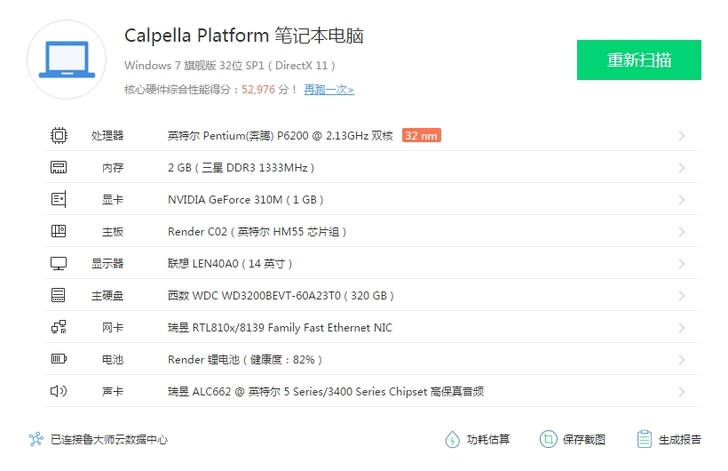Image resolution: width=728 pixels, height=471 pixels.
Task: Expand the 处理器 row chevron
Action: [682, 136]
